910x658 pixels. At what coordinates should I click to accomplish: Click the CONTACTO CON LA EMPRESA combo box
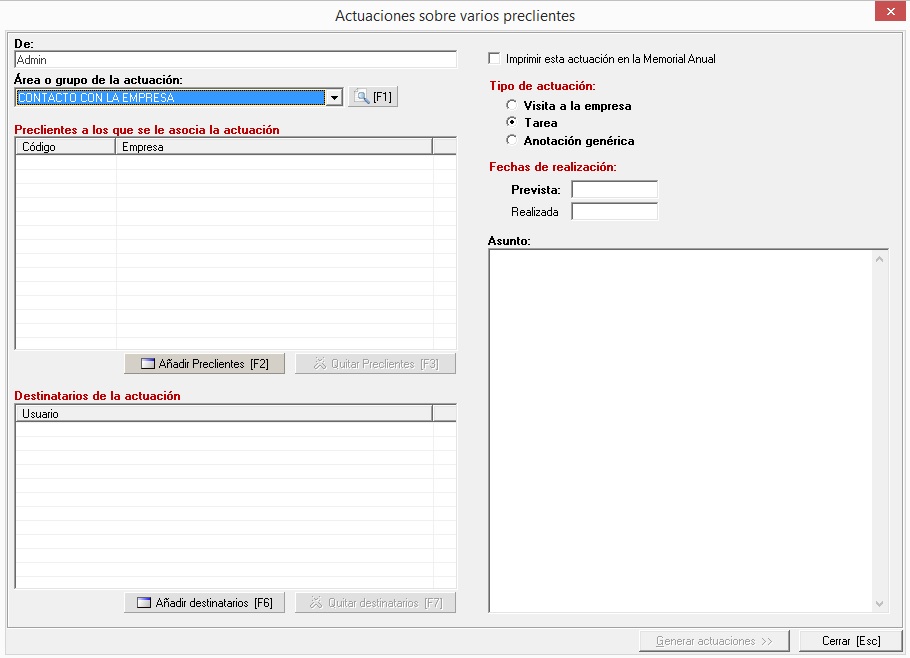pos(170,97)
